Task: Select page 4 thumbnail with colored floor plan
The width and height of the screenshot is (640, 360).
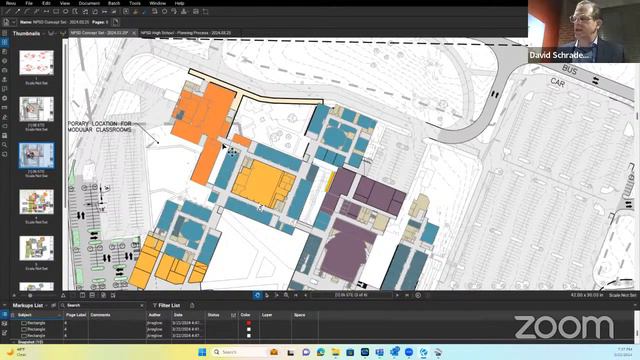Action: [36, 202]
